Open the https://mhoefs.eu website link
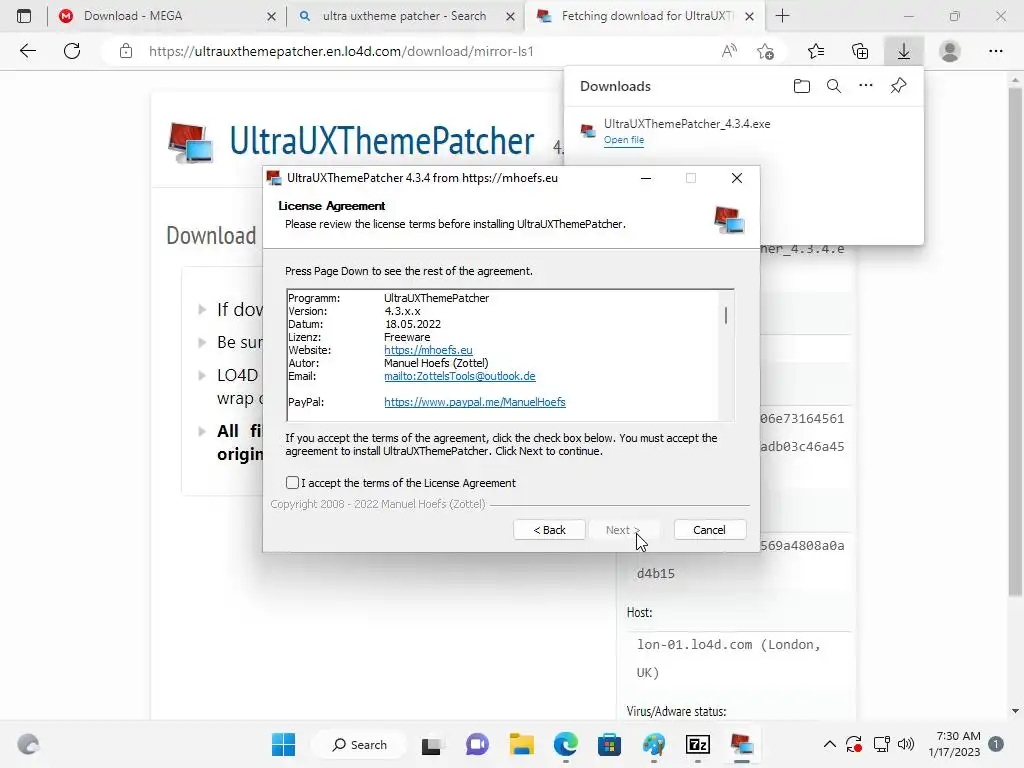The image size is (1024, 768). (x=428, y=350)
